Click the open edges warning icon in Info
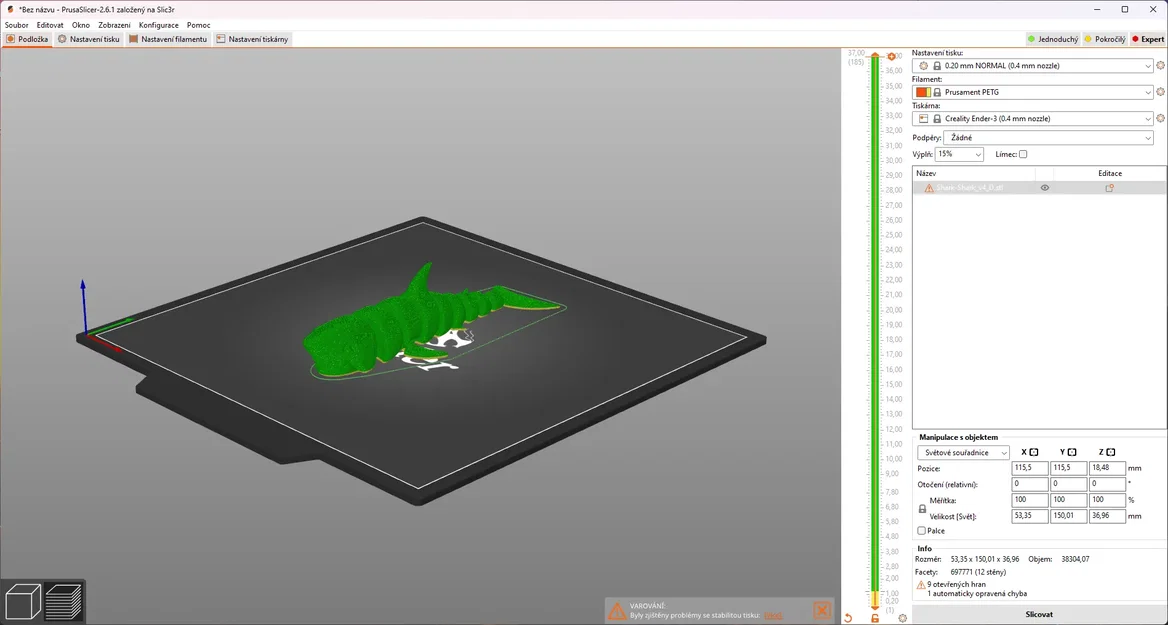Screen dimensions: 1168x625 [921, 586]
